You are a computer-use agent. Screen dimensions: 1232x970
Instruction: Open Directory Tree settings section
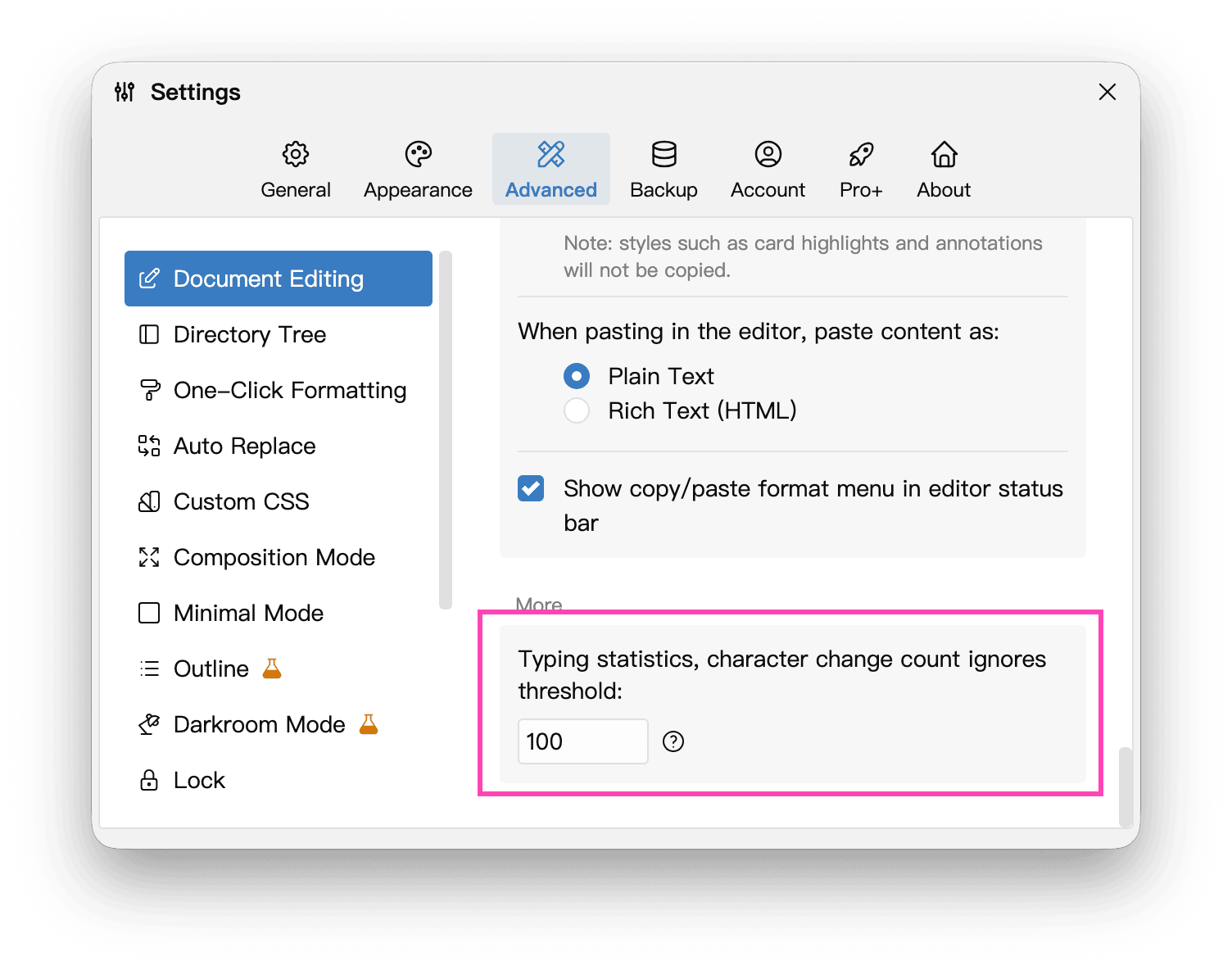tap(250, 334)
